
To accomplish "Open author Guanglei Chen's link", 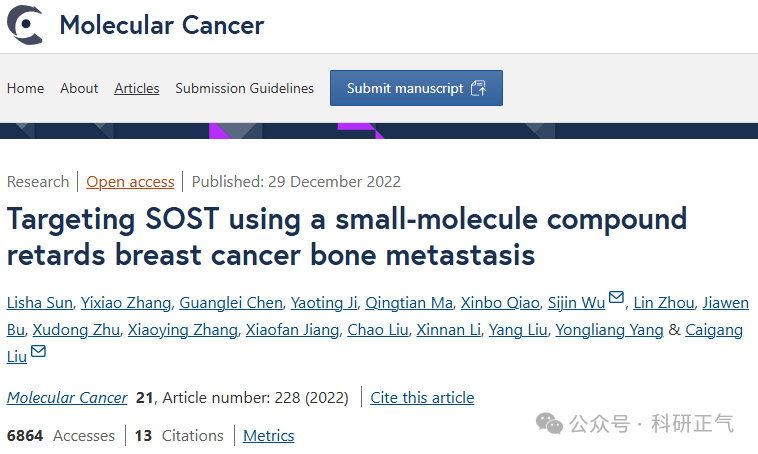I will 231,303.
